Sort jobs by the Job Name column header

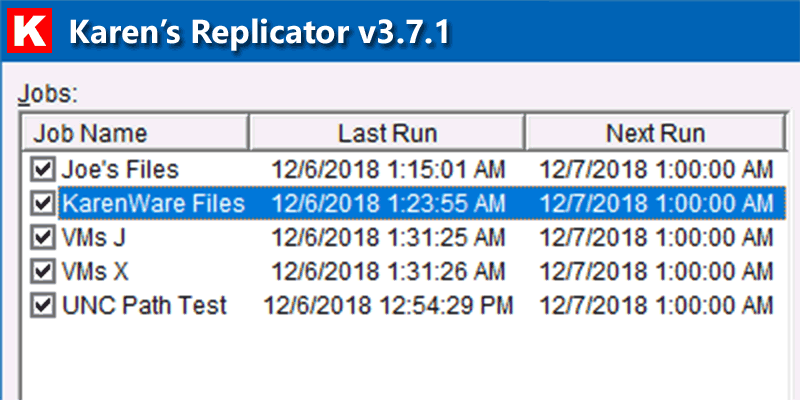pyautogui.click(x=136, y=134)
